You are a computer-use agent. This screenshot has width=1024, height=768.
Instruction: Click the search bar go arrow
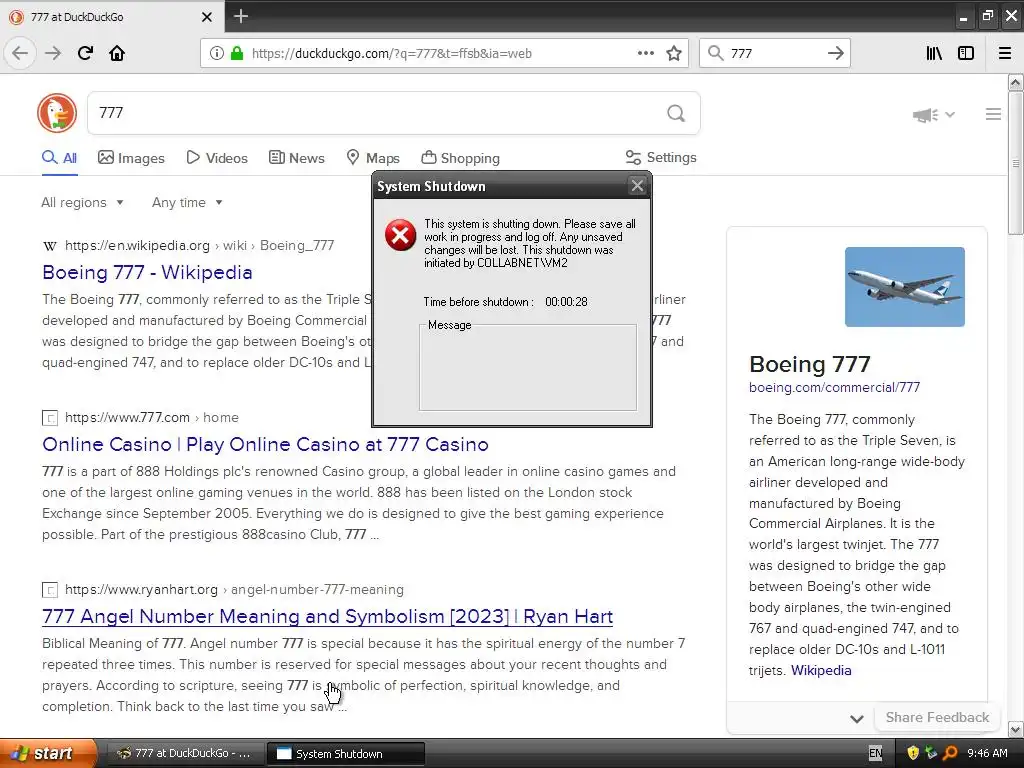tap(835, 53)
